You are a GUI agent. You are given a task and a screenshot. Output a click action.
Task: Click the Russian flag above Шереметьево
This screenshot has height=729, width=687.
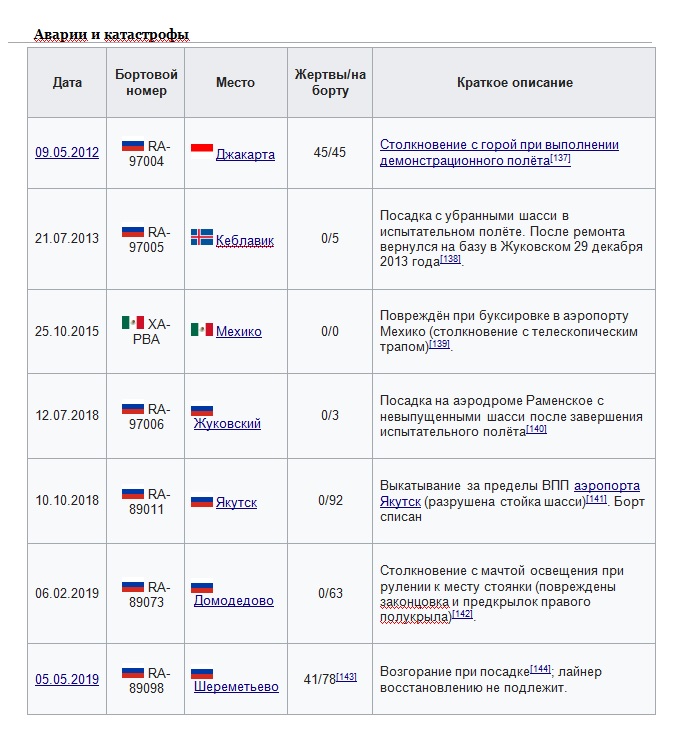[x=201, y=673]
